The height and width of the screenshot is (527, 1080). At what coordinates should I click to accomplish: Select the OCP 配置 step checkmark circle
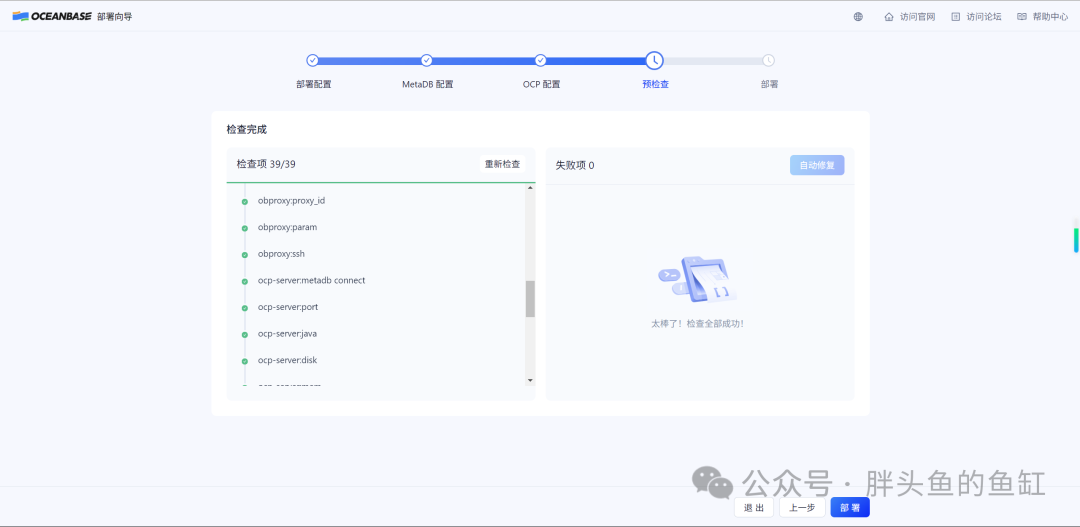541,60
